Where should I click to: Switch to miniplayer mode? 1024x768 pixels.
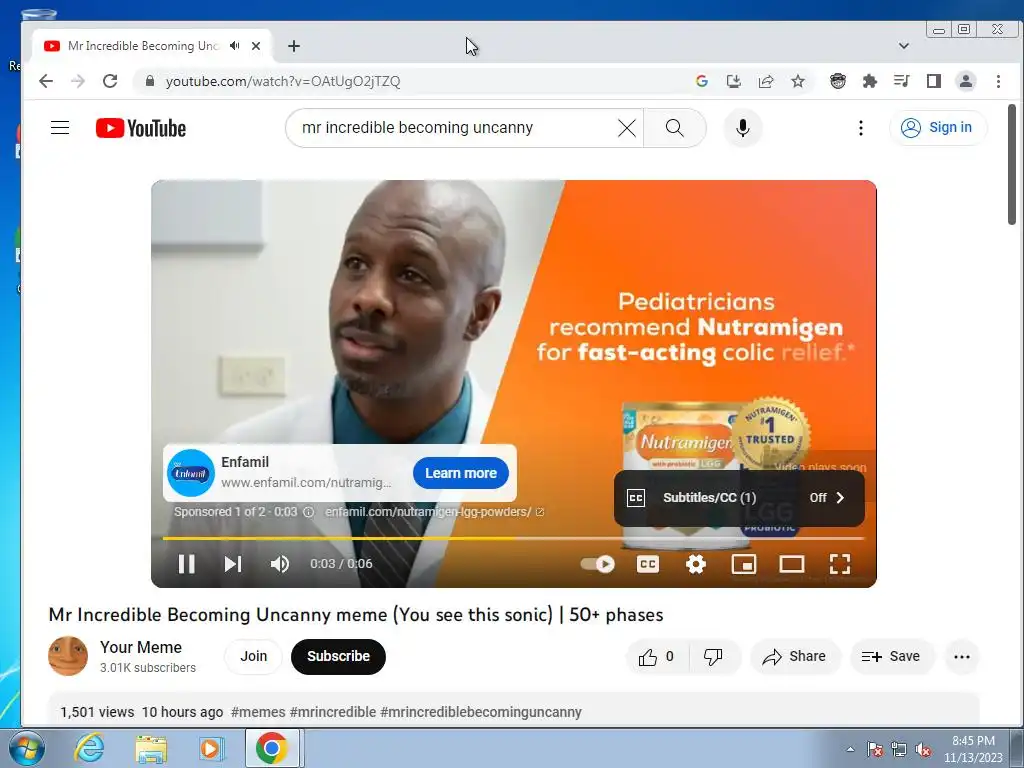point(744,564)
